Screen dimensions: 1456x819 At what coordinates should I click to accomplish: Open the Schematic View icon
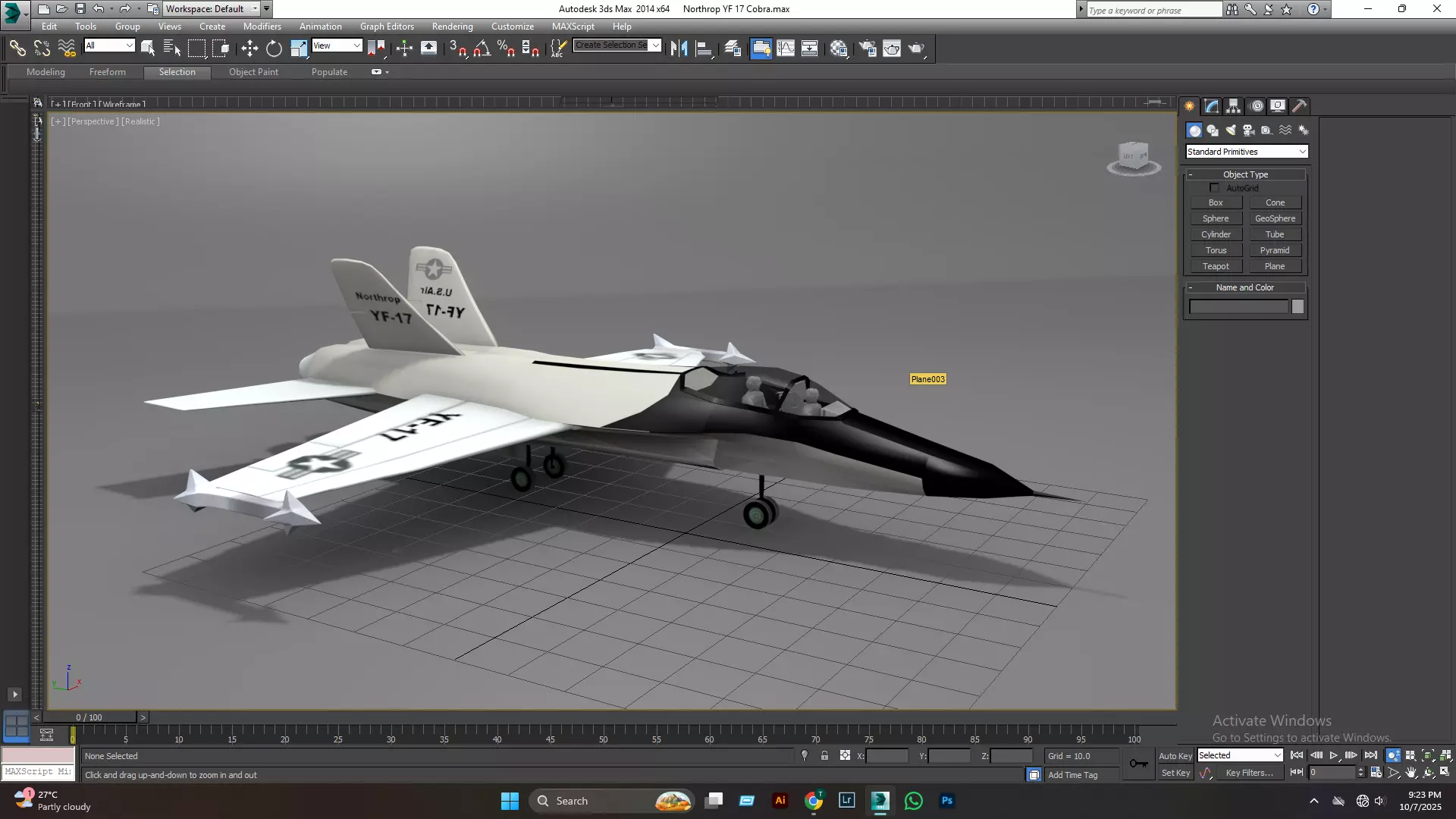(x=809, y=49)
